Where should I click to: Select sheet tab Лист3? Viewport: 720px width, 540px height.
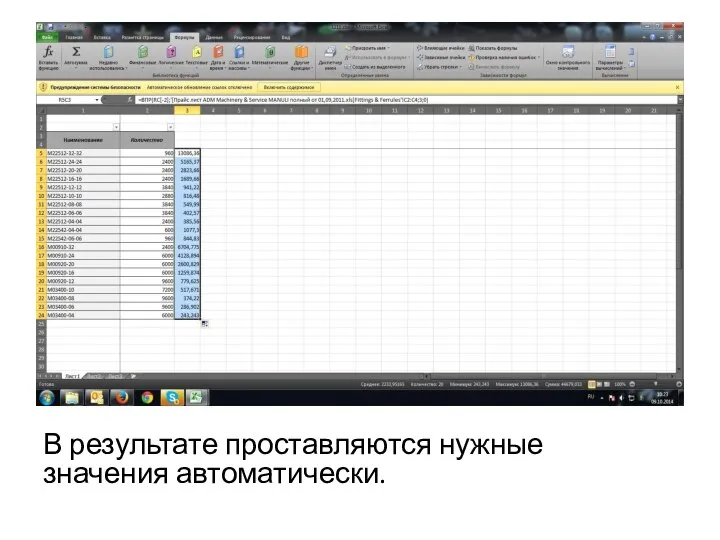point(116,376)
